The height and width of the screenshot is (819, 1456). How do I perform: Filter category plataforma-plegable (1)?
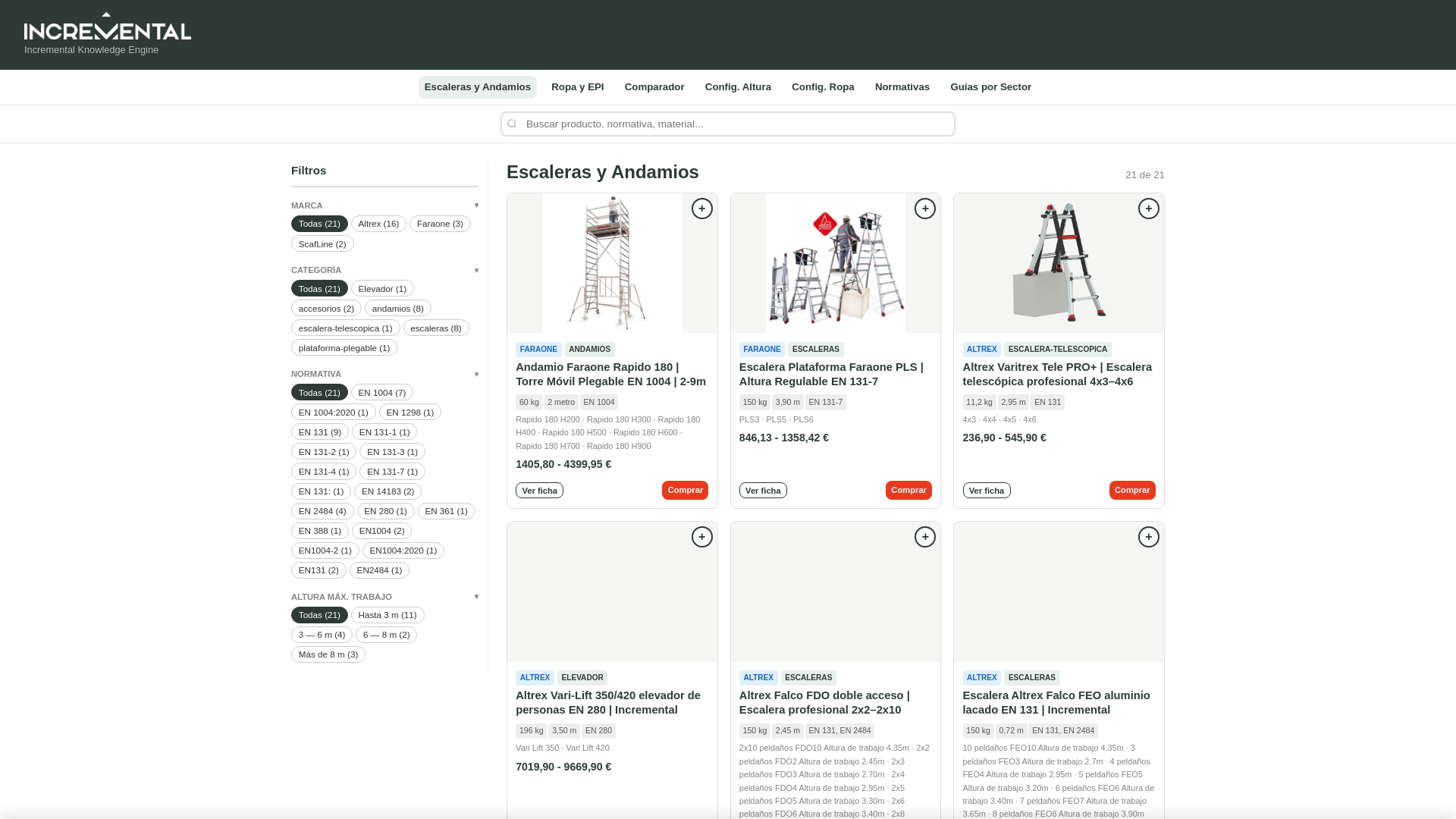[344, 347]
